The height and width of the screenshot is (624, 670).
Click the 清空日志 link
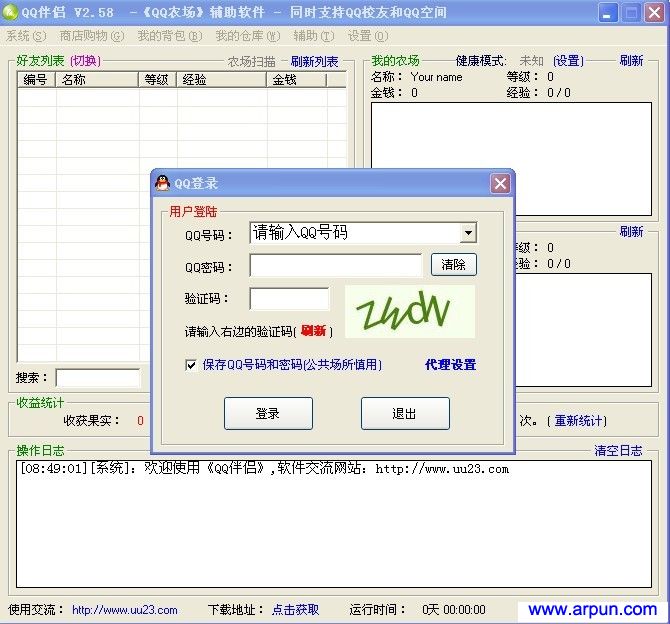click(x=618, y=450)
